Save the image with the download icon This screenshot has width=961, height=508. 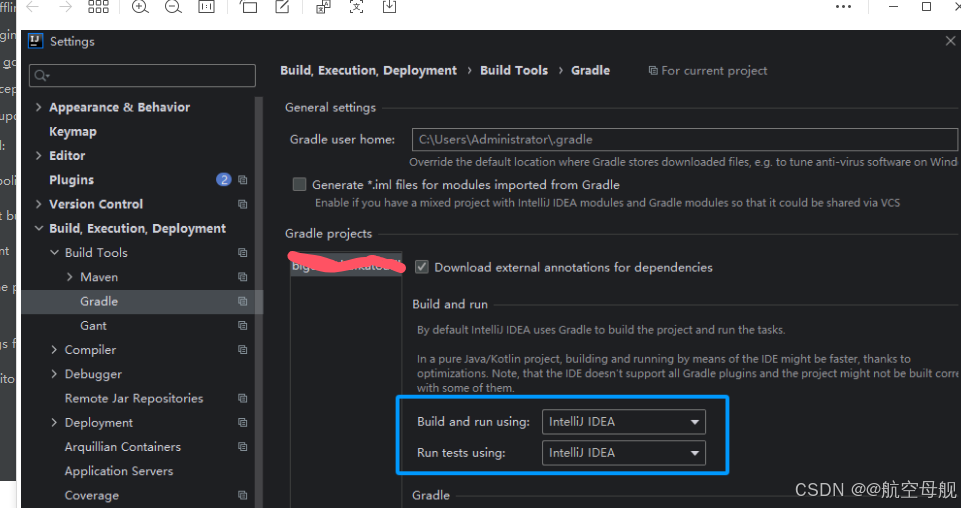[x=389, y=7]
